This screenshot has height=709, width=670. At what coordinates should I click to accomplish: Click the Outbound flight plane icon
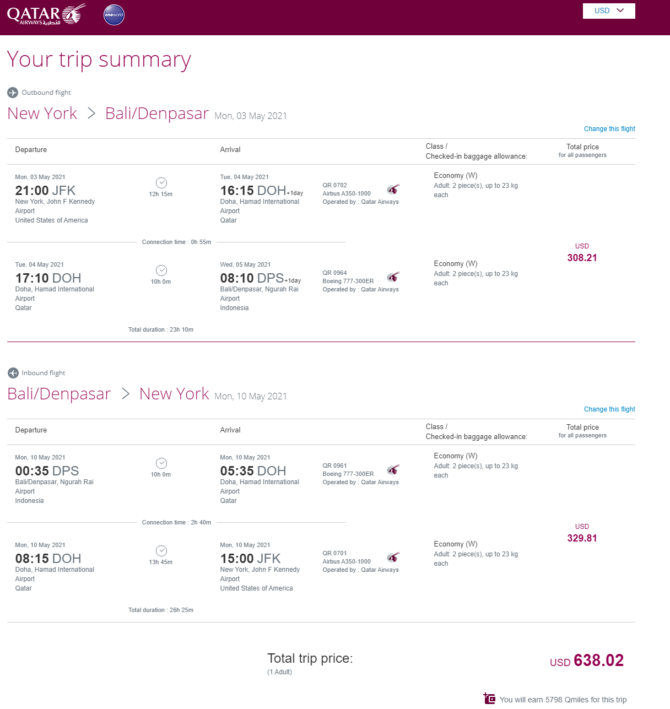tap(13, 93)
